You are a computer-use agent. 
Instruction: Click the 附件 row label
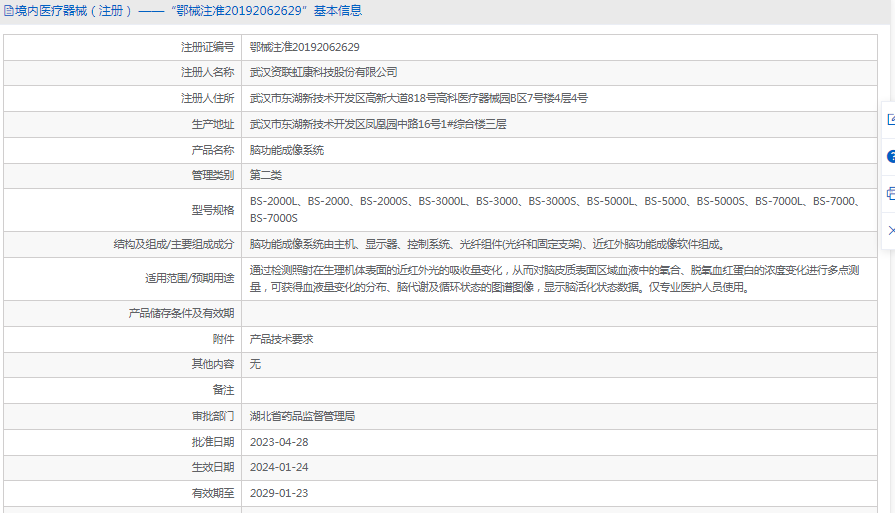[x=224, y=339]
